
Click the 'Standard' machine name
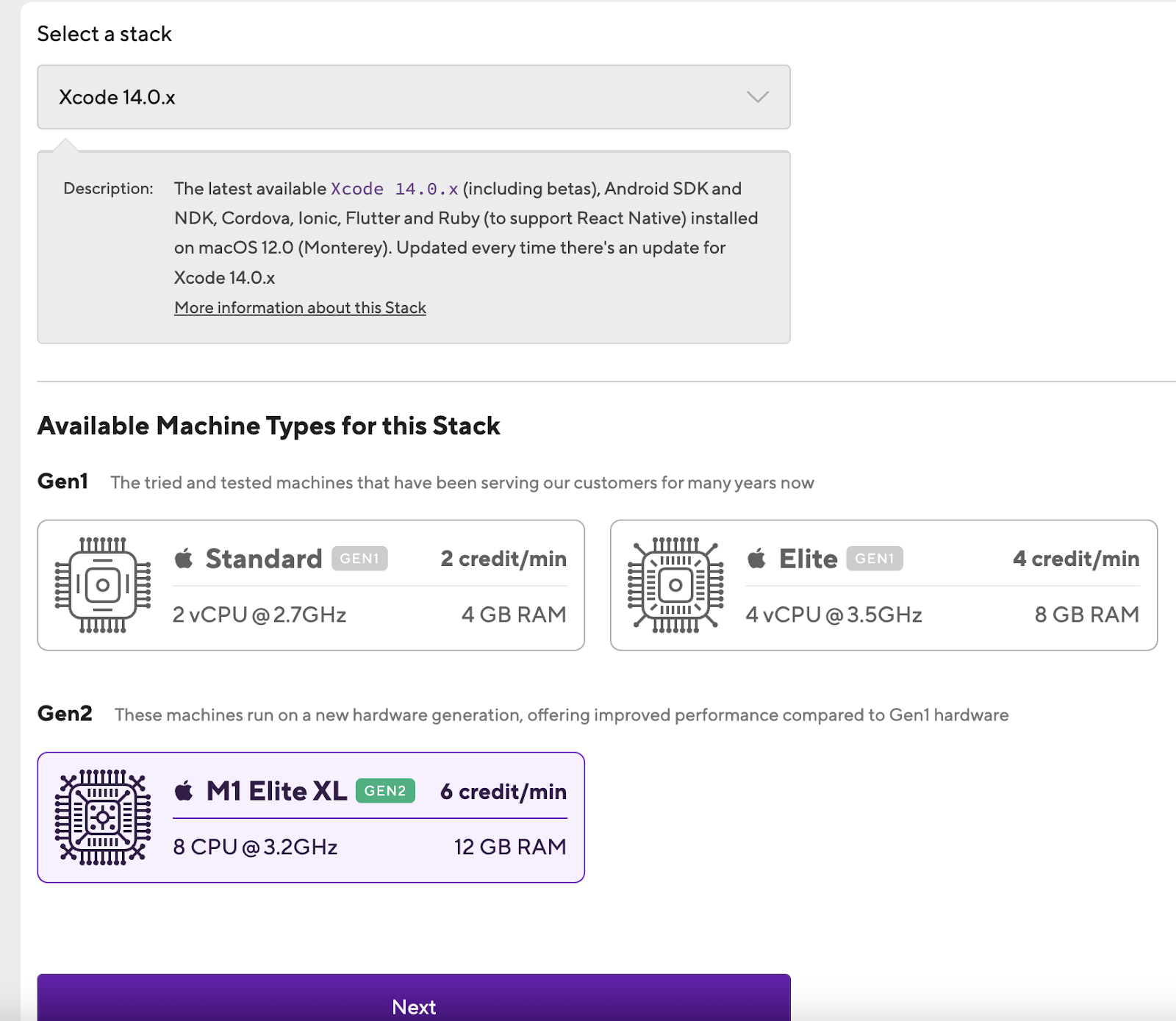[264, 559]
